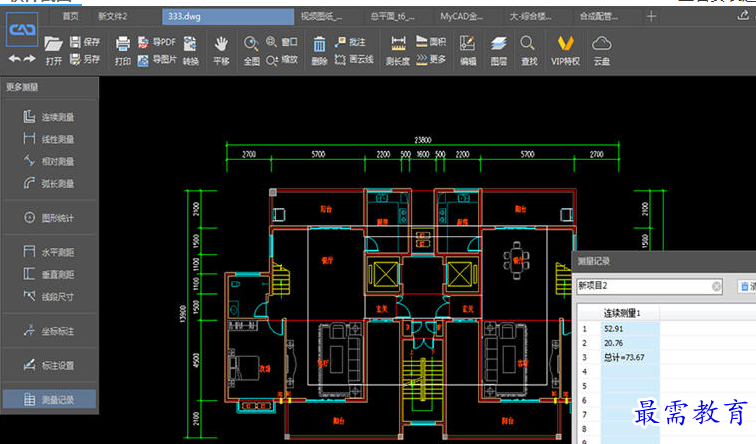Click the 缩放 zoom tool
This screenshot has height=444, width=756.
pos(282,60)
